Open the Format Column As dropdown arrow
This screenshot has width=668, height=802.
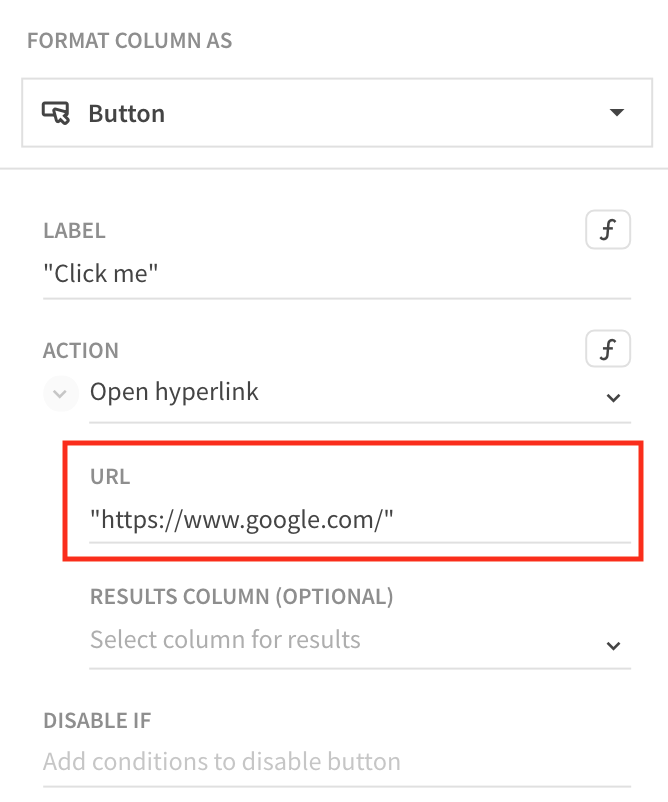pyautogui.click(x=616, y=113)
